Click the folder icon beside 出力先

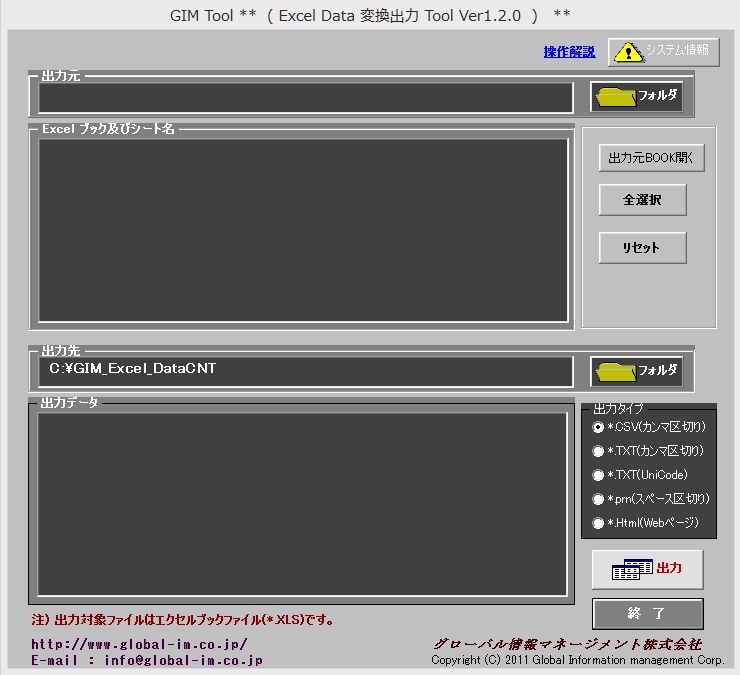(616, 372)
